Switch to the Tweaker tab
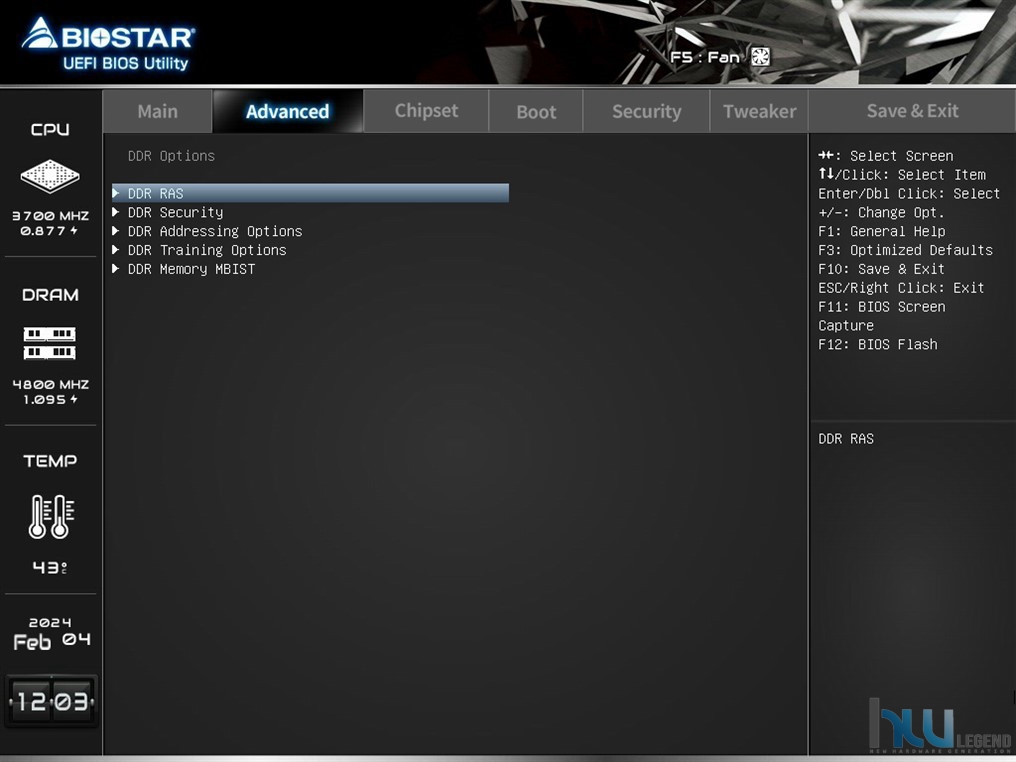Viewport: 1016px width, 762px height. (759, 111)
